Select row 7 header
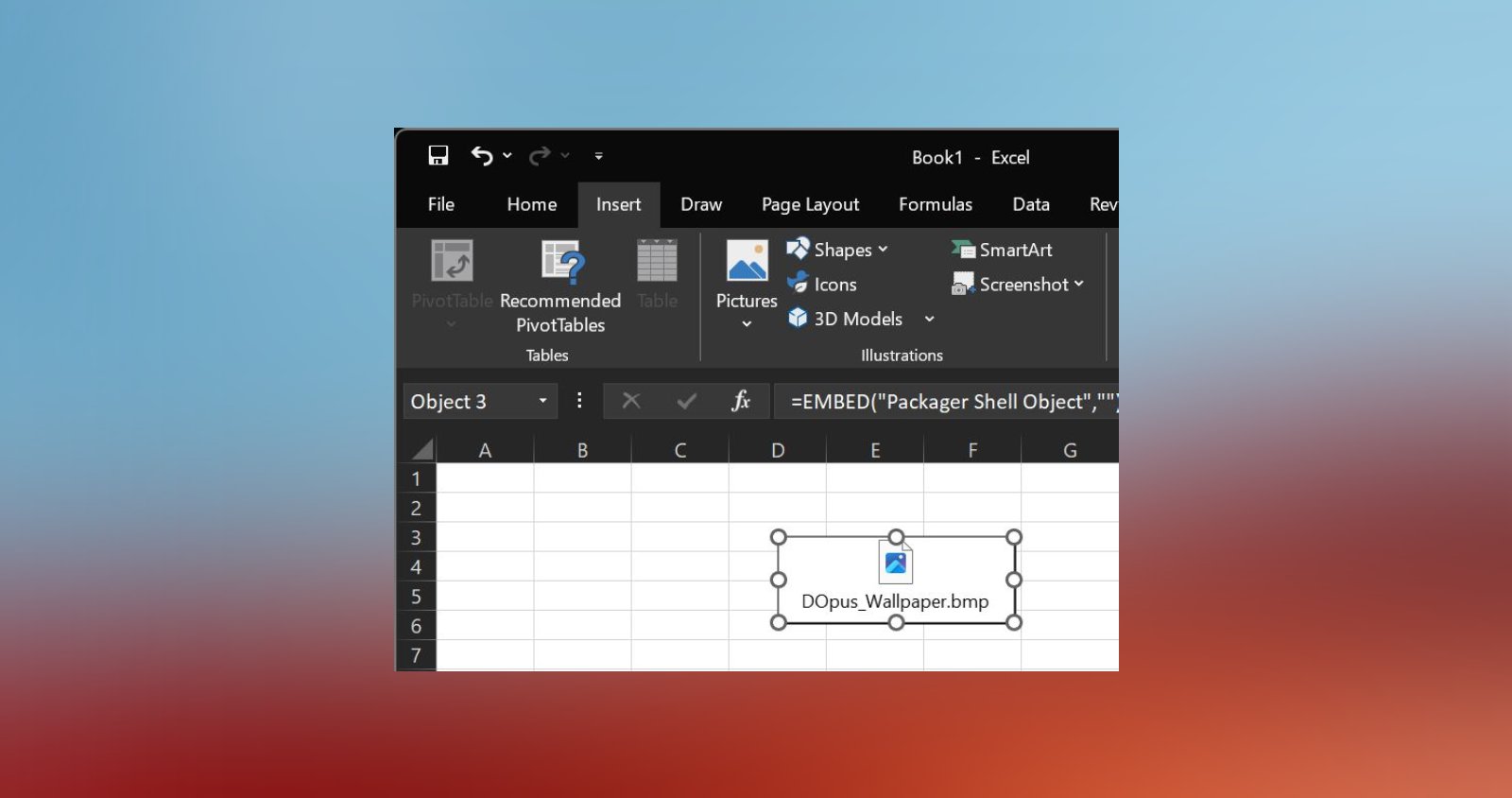Image resolution: width=1512 pixels, height=798 pixels. point(416,654)
